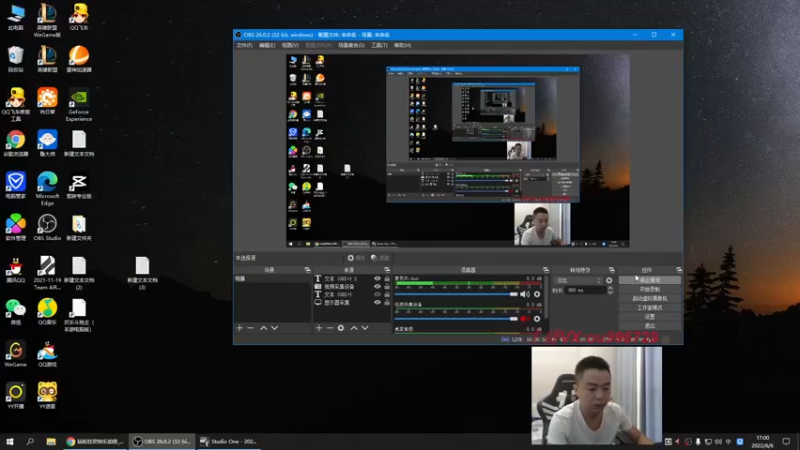Open the 工具(T) menu
Image resolution: width=800 pixels, height=450 pixels.
click(x=379, y=45)
